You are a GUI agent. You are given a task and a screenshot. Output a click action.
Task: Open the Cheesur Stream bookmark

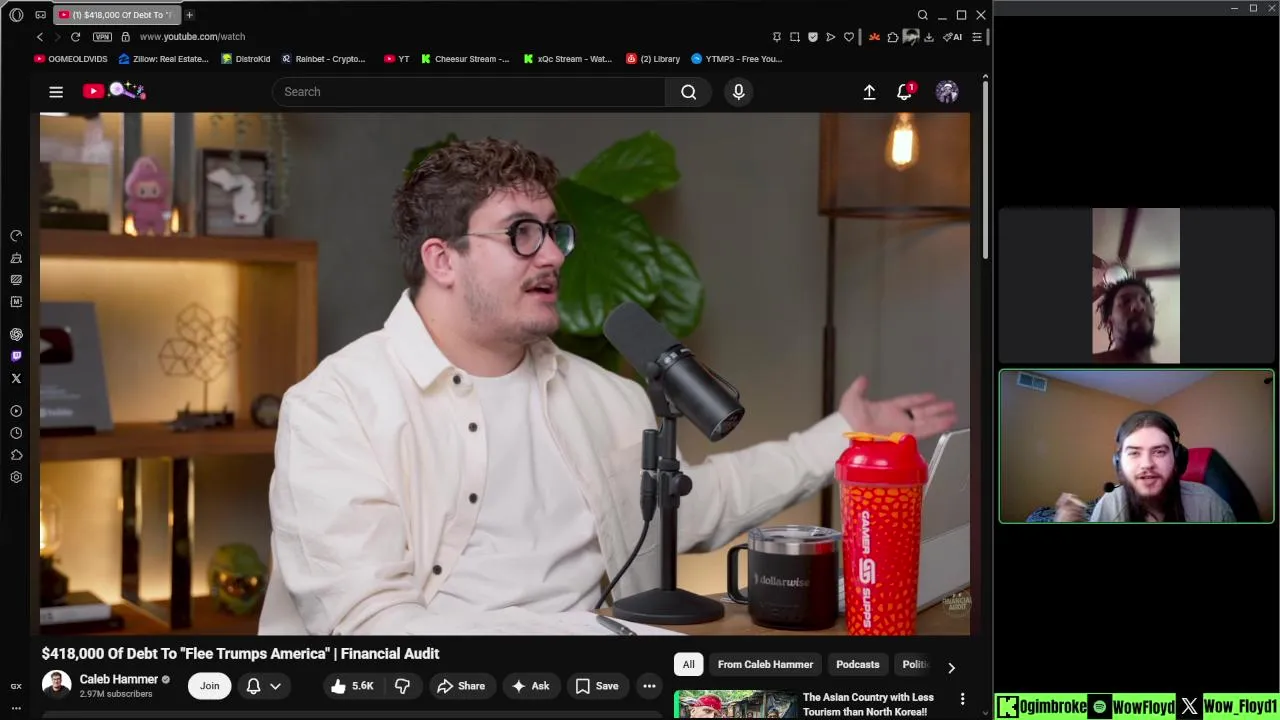[465, 59]
